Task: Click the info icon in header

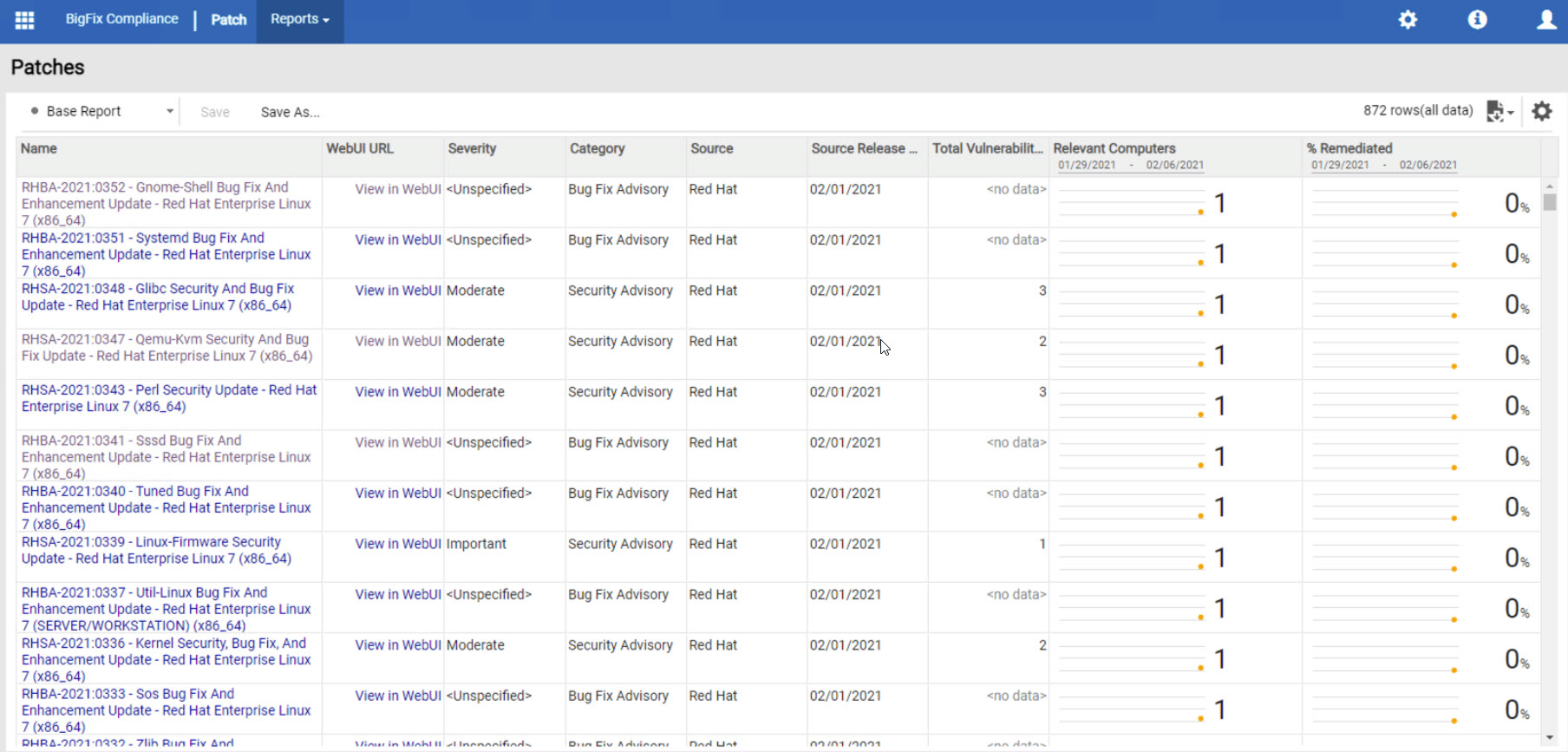Action: [x=1477, y=20]
